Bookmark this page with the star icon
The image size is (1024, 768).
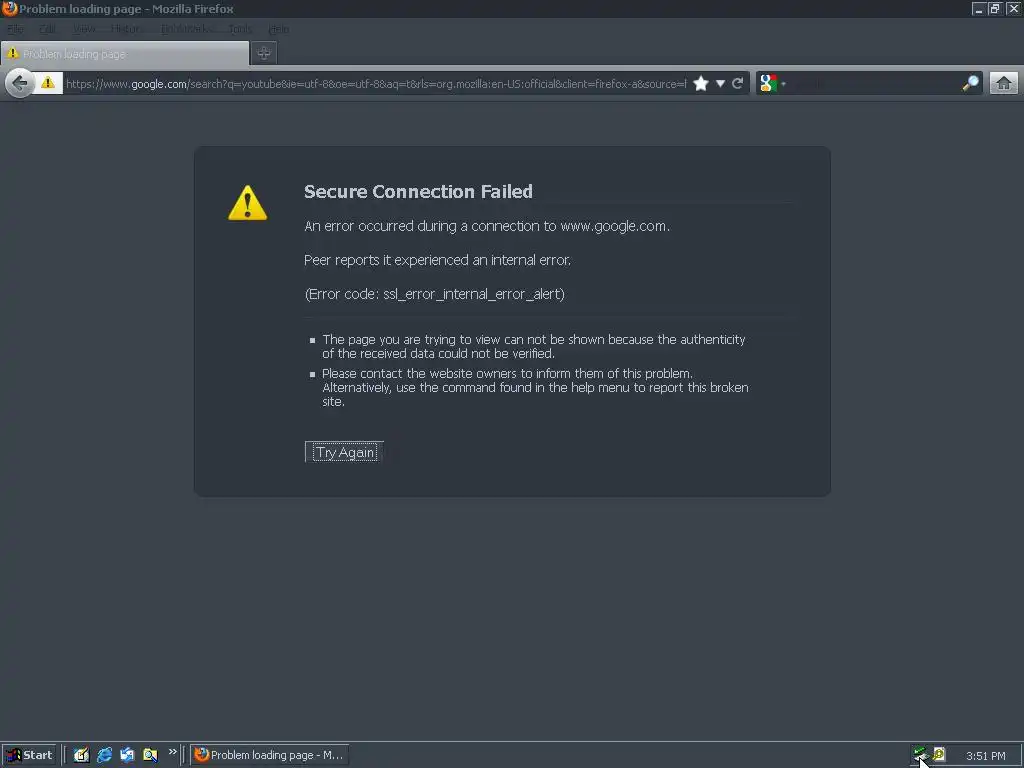[701, 84]
